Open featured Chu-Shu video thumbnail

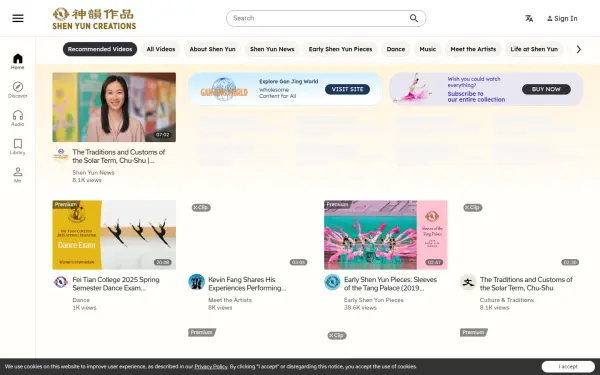tap(114, 107)
